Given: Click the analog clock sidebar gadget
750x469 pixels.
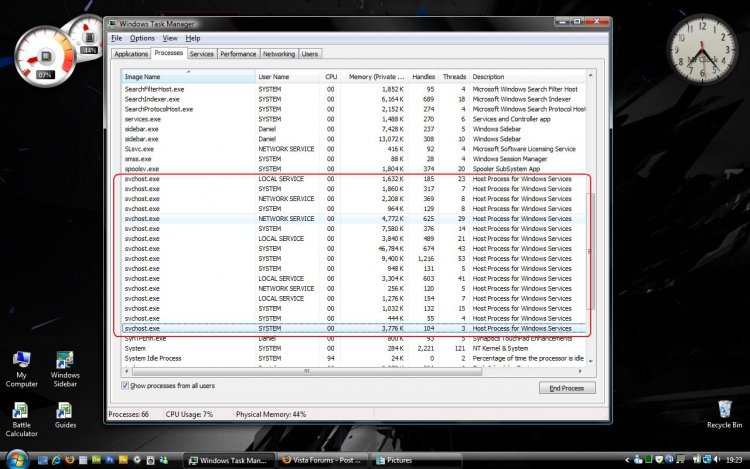Looking at the screenshot, I should [x=702, y=49].
